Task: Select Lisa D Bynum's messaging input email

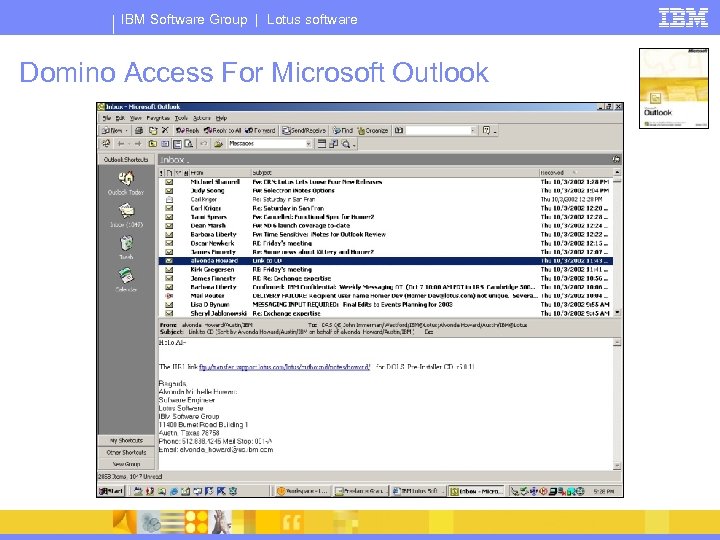Action: click(x=385, y=304)
